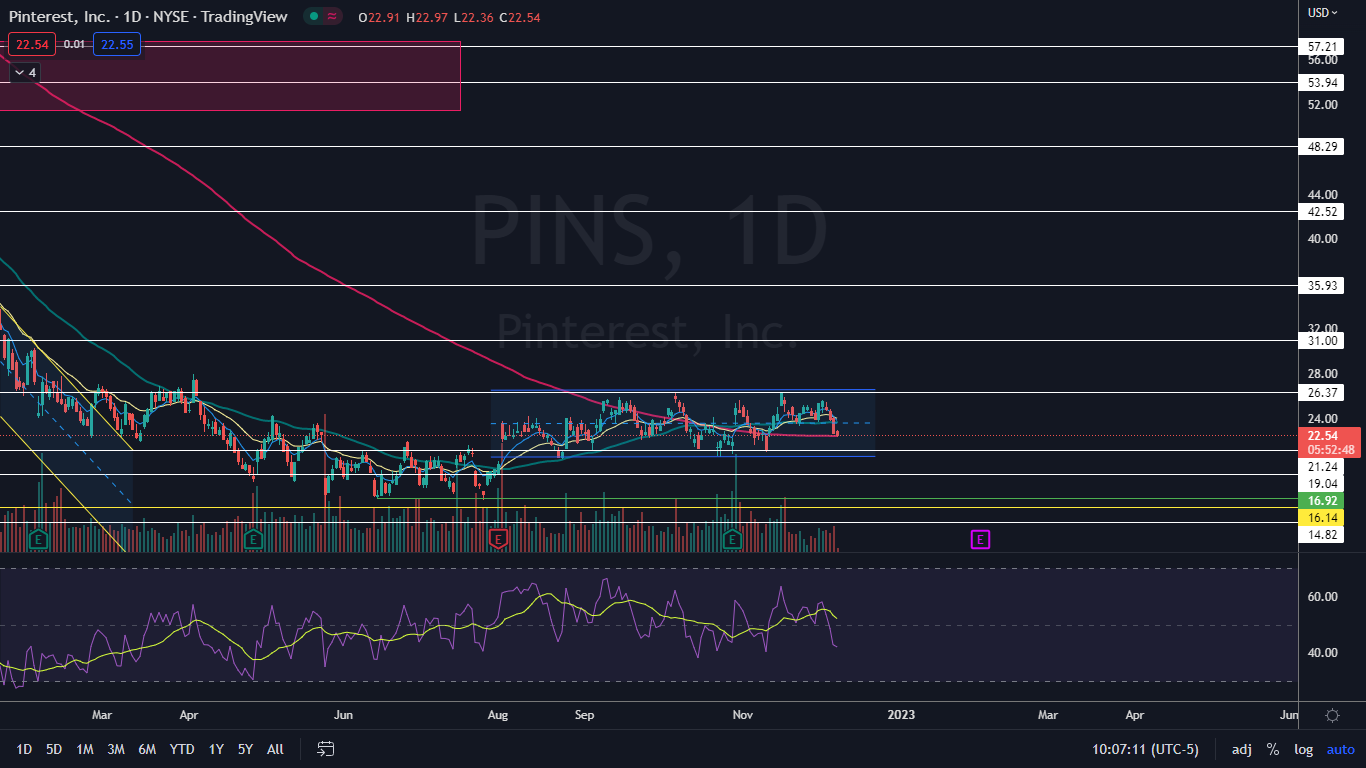Click the RSI 40.00 scale label
Image resolution: width=1366 pixels, height=768 pixels.
(1323, 653)
